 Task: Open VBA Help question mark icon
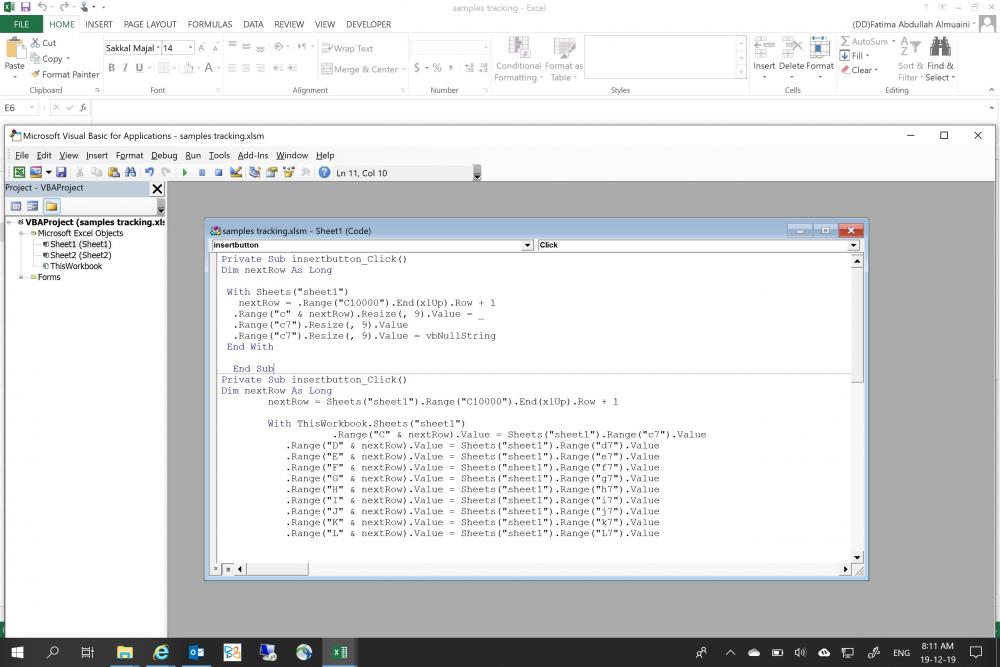[x=324, y=173]
